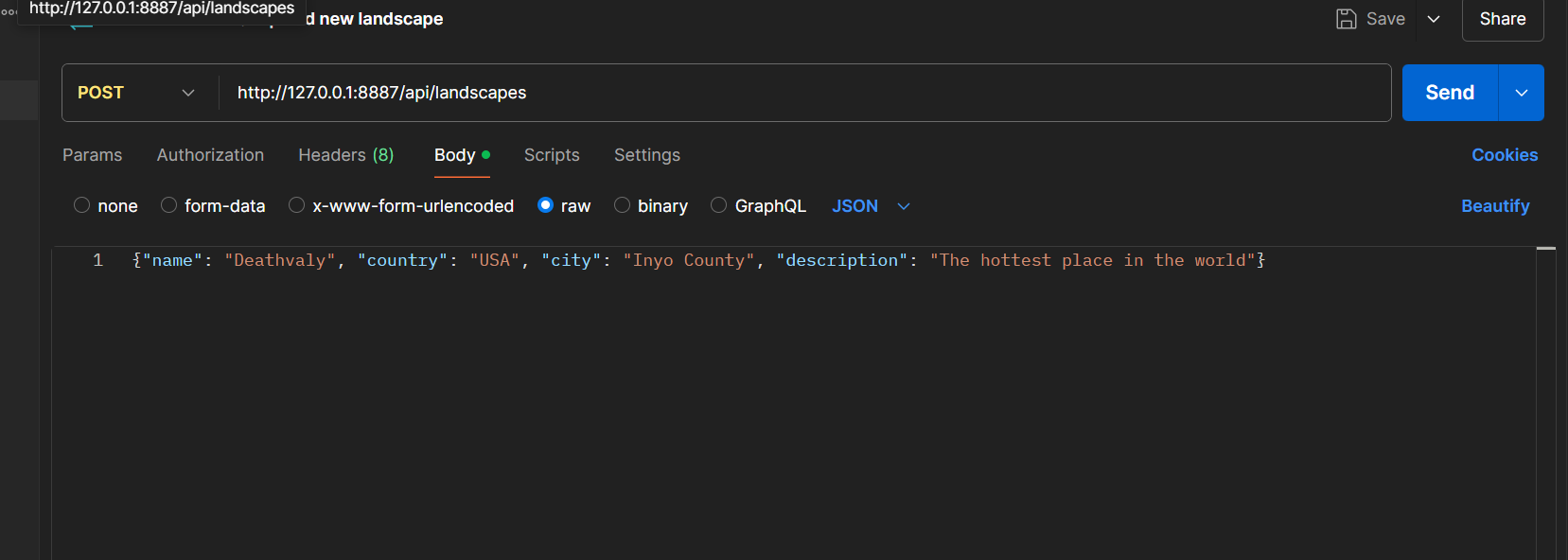Select the none body type radio
Viewport: 1568px width, 560px height.
click(82, 205)
